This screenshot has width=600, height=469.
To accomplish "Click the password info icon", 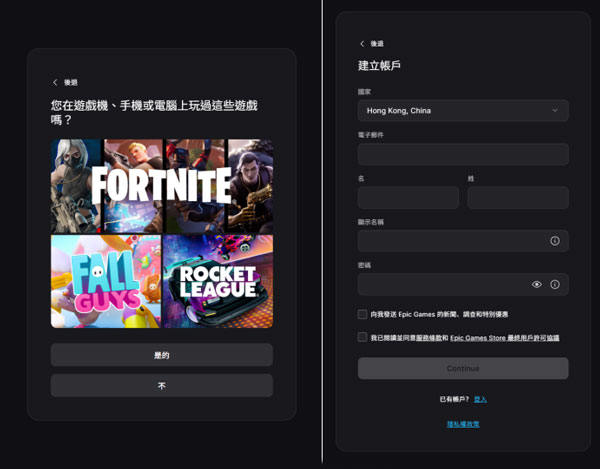I will [x=555, y=284].
